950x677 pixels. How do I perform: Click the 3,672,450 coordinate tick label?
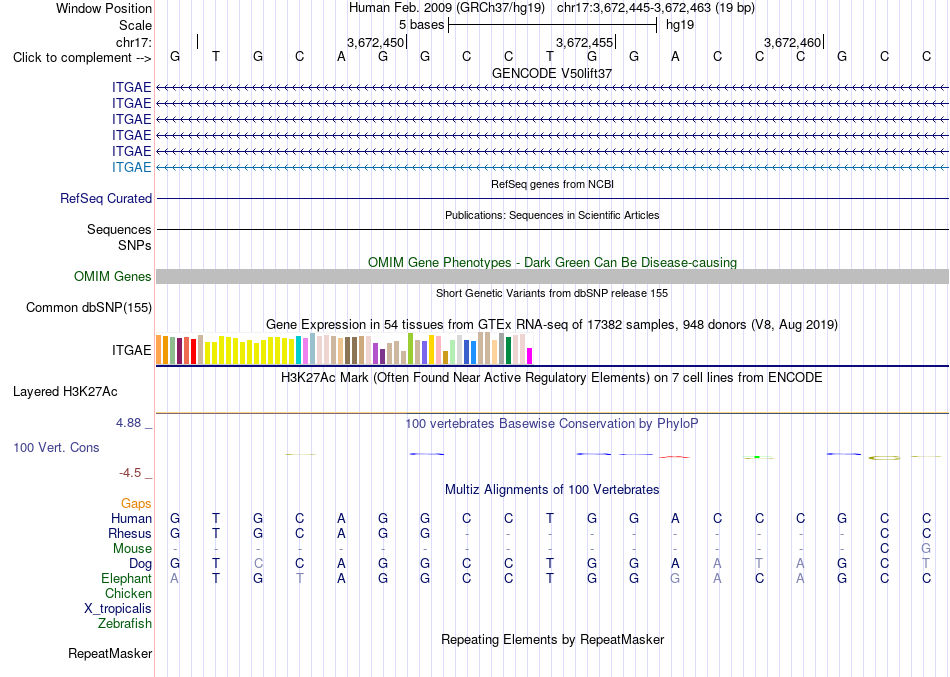click(375, 42)
